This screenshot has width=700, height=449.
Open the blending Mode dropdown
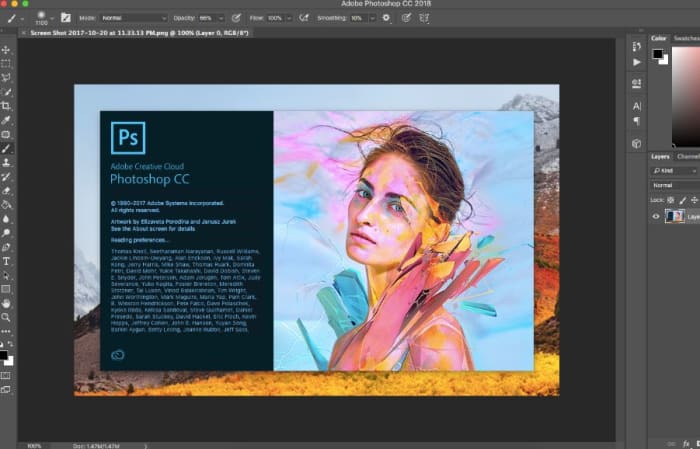point(133,17)
